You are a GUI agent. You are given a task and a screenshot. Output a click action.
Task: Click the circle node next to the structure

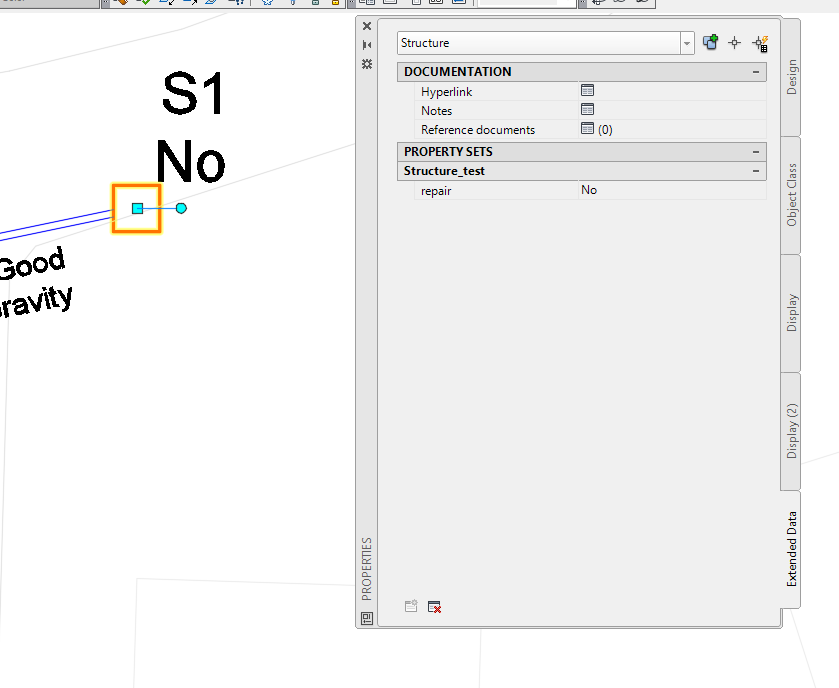click(181, 208)
